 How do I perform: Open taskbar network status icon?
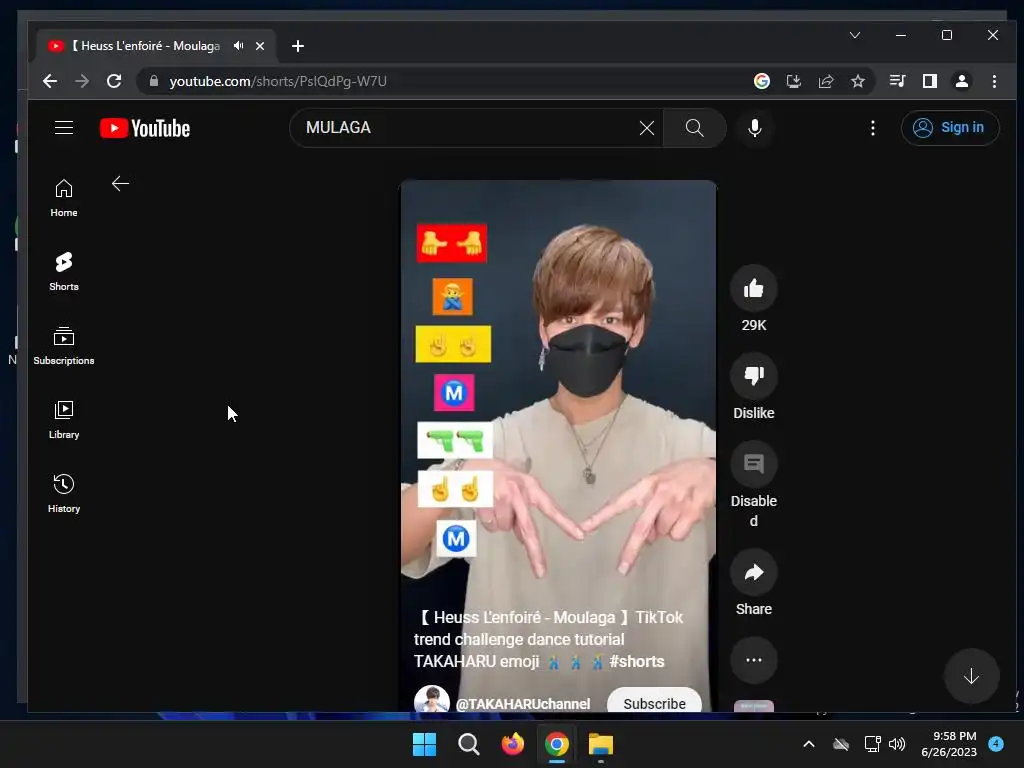point(872,744)
